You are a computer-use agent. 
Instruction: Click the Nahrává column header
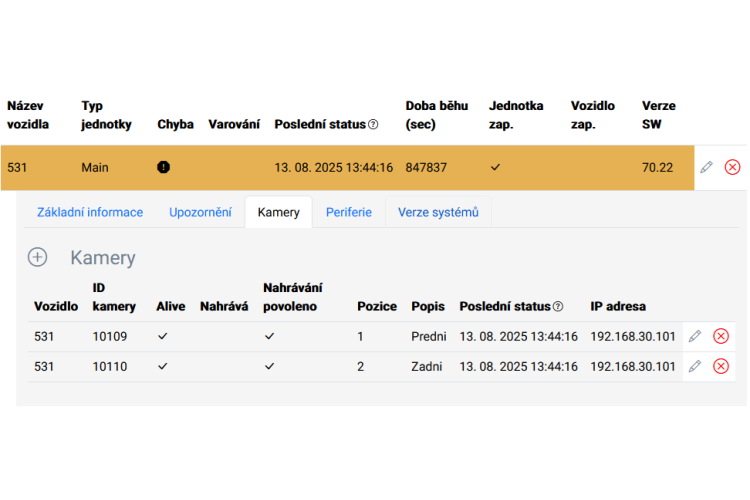pyautogui.click(x=224, y=307)
